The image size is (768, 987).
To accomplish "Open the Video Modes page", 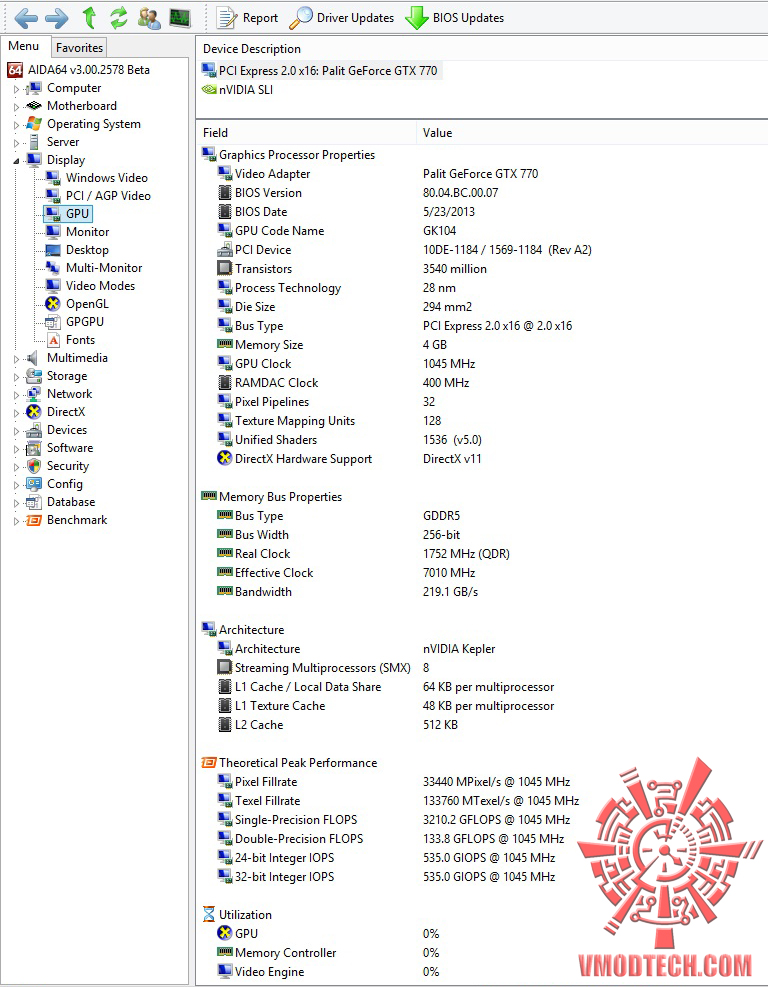I will 100,286.
